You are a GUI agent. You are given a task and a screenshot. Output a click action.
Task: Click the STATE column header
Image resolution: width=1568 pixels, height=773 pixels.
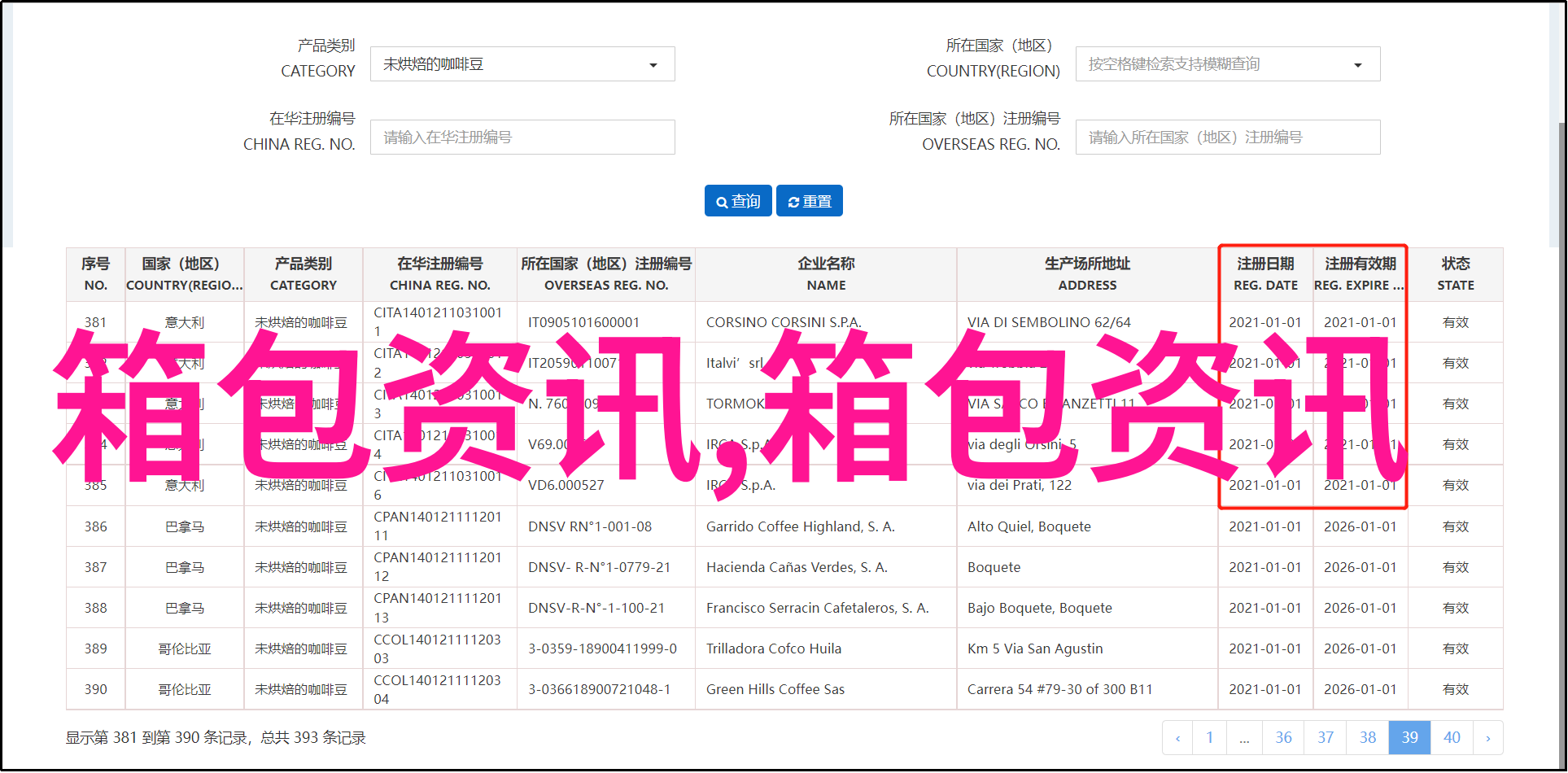[1456, 274]
